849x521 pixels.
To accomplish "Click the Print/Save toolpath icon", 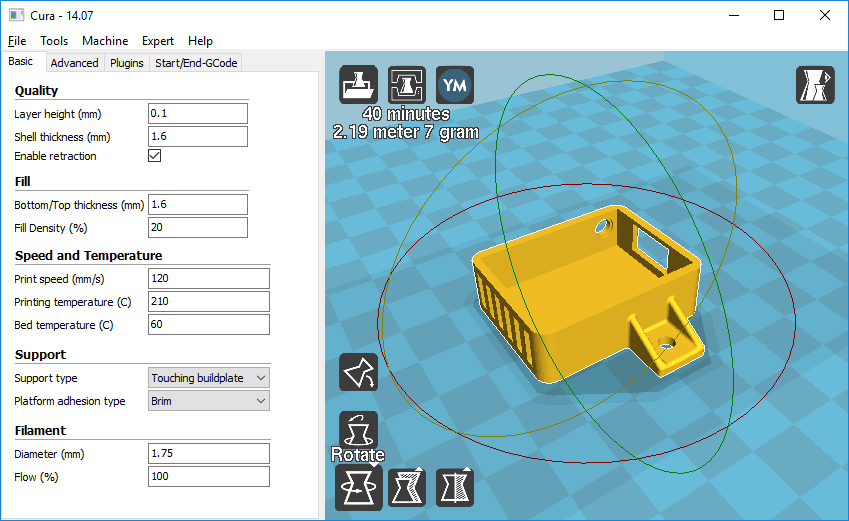I will click(407, 84).
